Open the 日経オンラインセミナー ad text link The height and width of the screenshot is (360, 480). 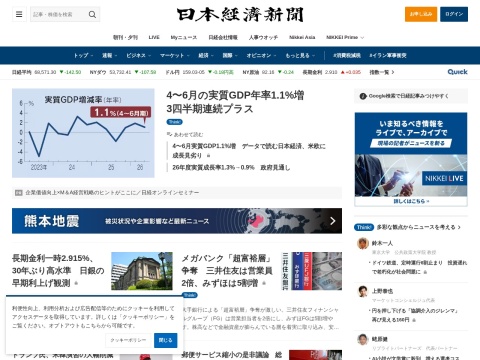click(x=112, y=193)
